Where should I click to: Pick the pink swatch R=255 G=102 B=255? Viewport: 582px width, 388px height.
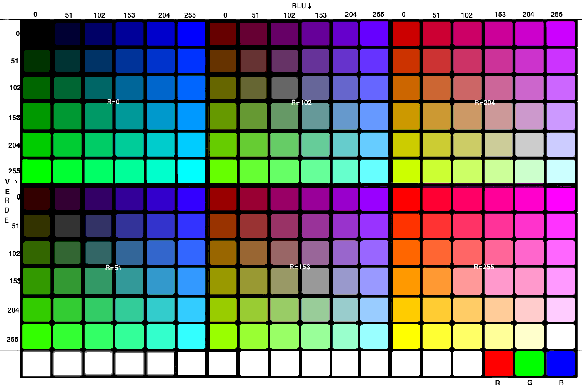click(560, 253)
